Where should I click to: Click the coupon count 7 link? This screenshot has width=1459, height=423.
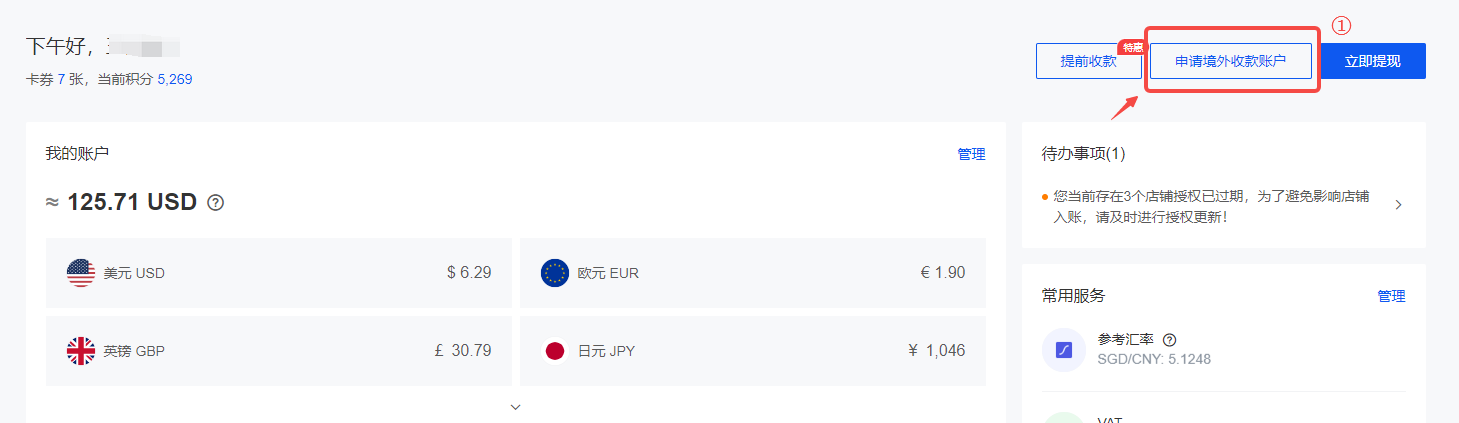(x=61, y=79)
